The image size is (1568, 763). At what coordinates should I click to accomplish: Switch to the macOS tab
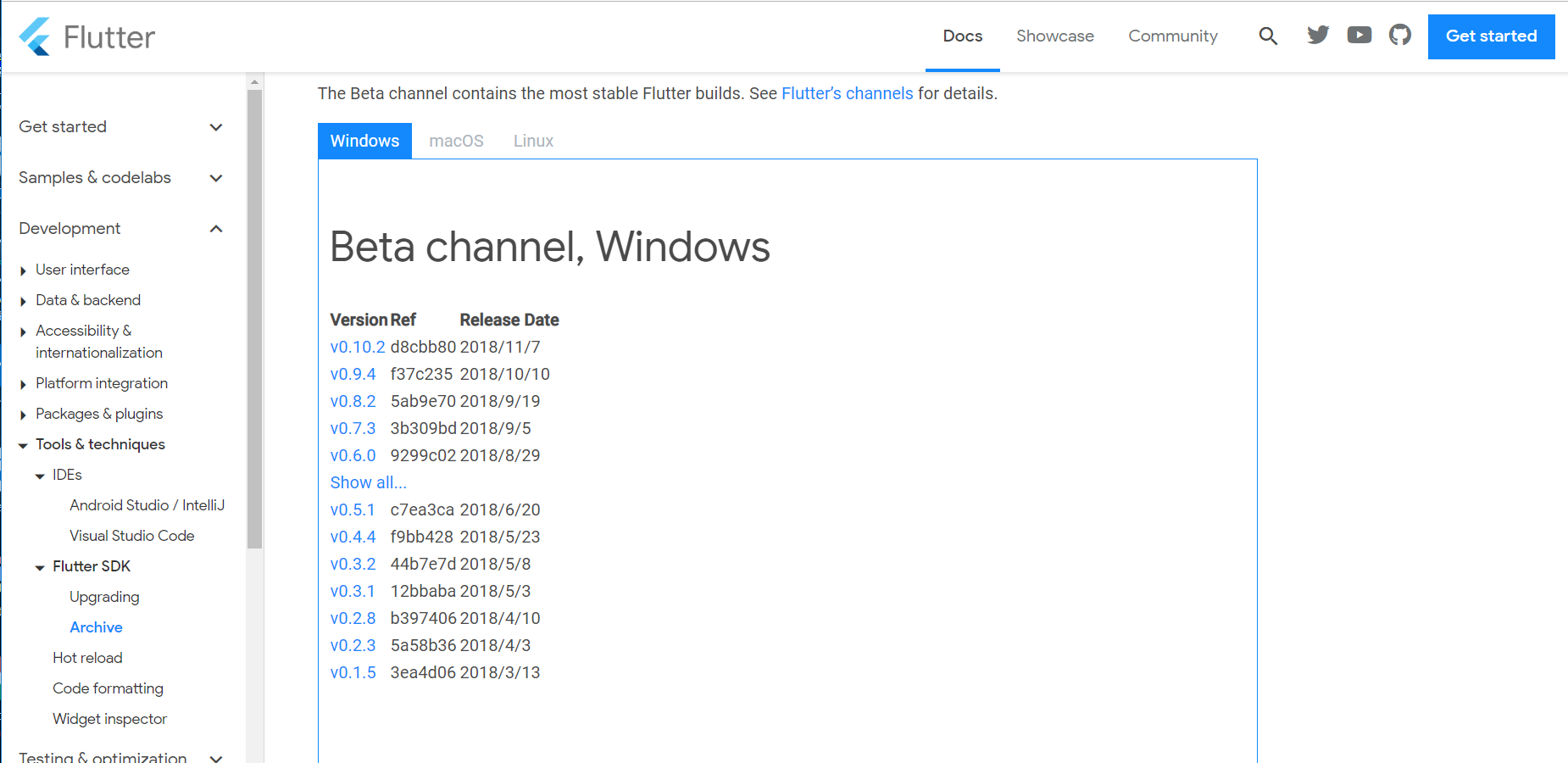click(x=456, y=141)
